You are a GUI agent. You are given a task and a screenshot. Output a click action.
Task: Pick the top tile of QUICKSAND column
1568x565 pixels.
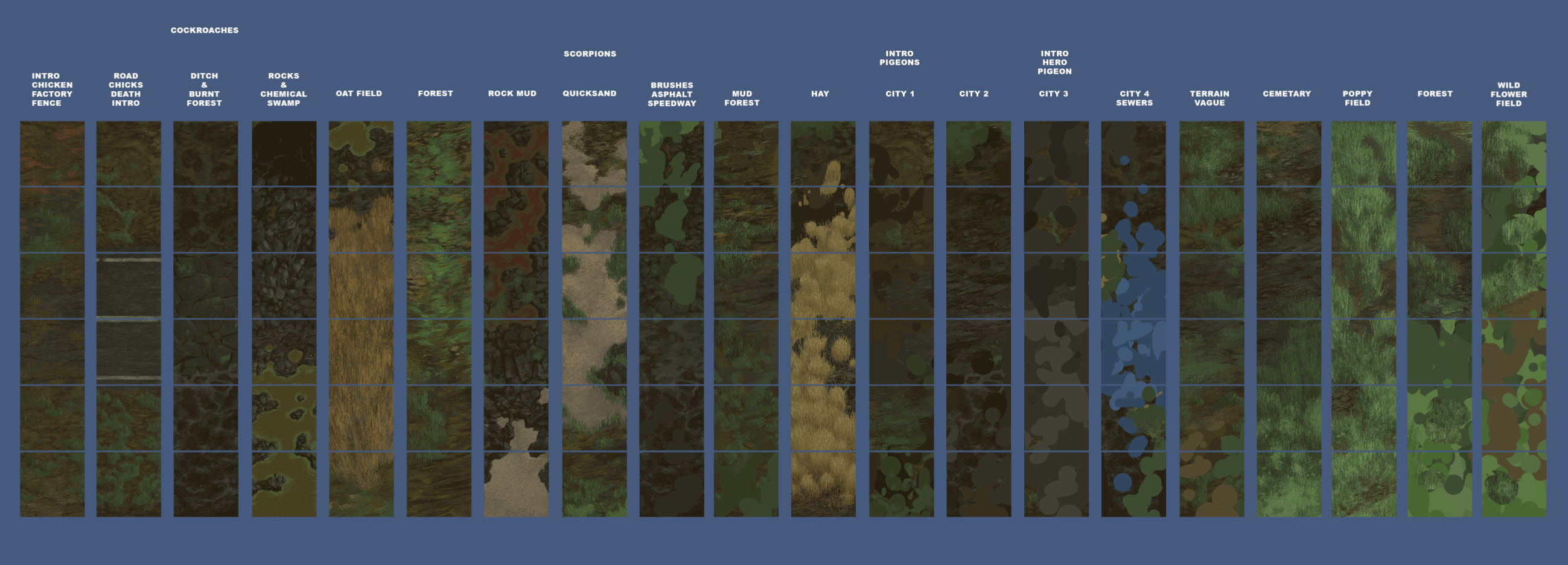click(594, 153)
